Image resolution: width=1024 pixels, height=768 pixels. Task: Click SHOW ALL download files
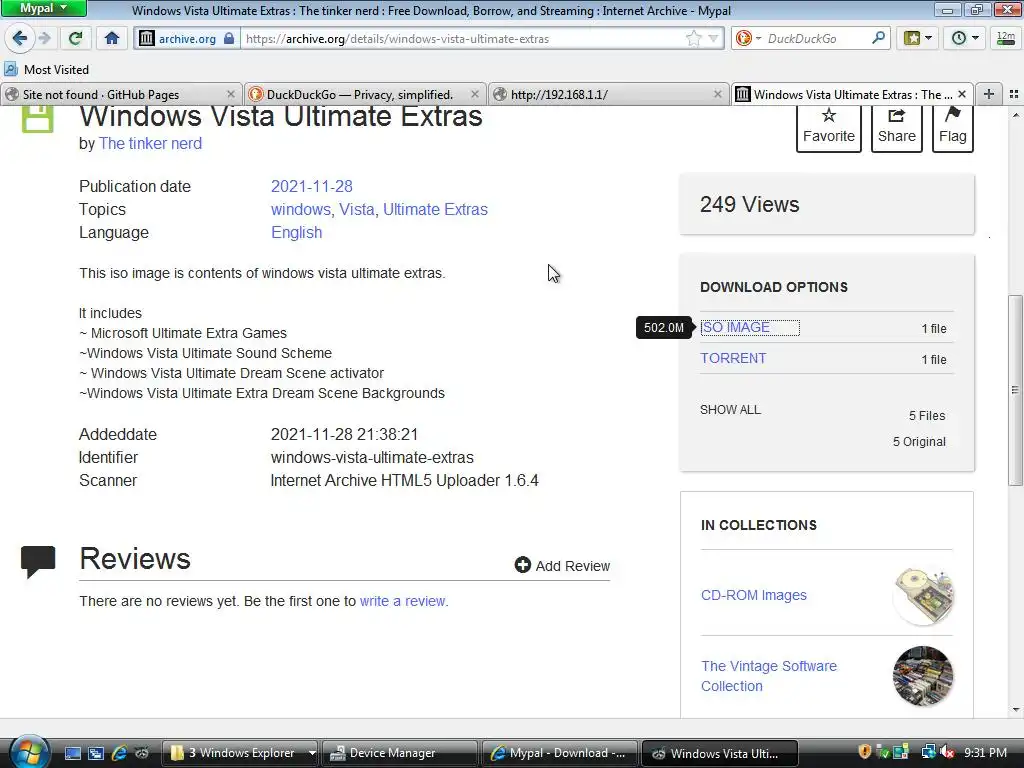click(x=730, y=409)
